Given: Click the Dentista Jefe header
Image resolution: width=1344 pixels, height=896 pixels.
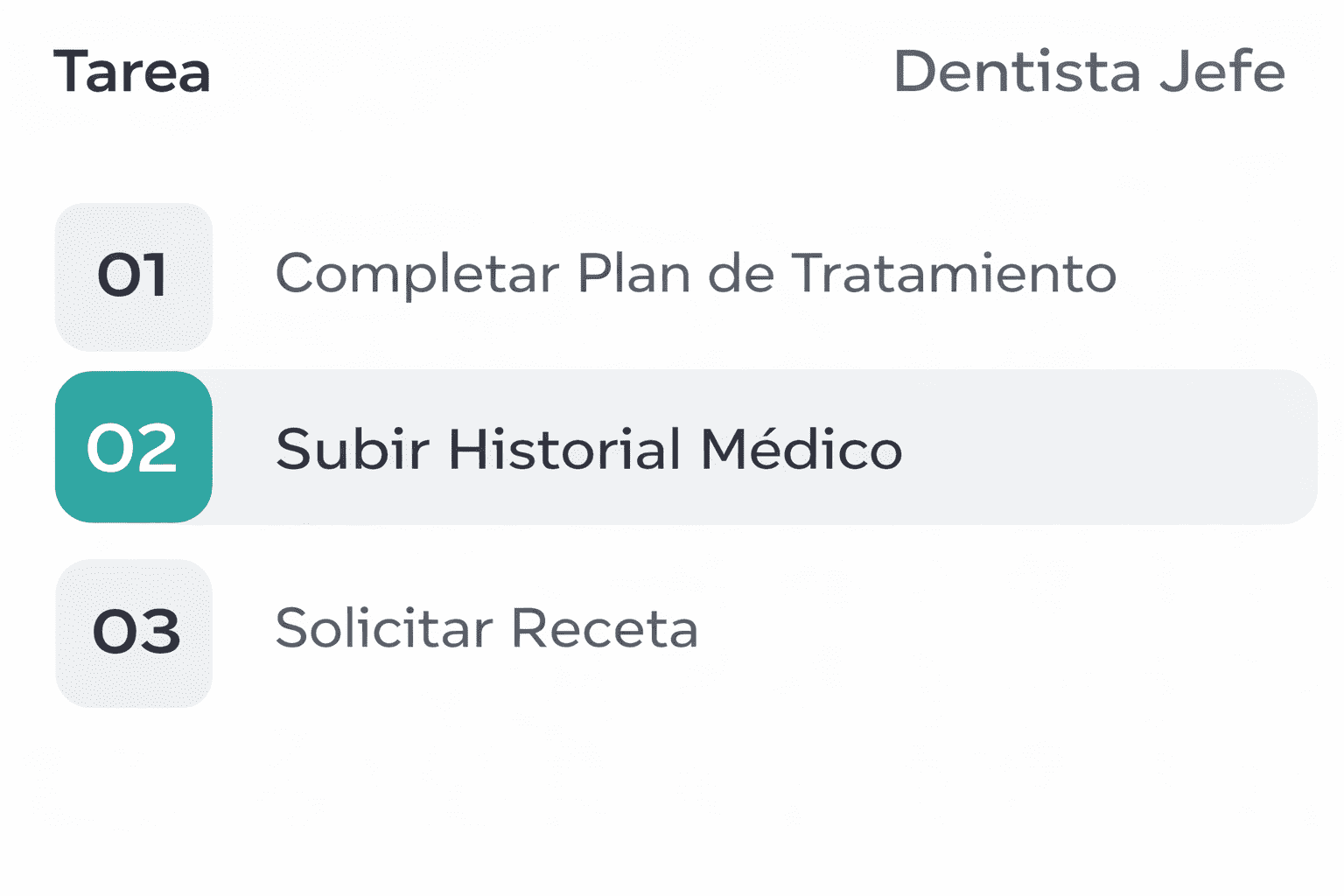Looking at the screenshot, I should [1088, 72].
